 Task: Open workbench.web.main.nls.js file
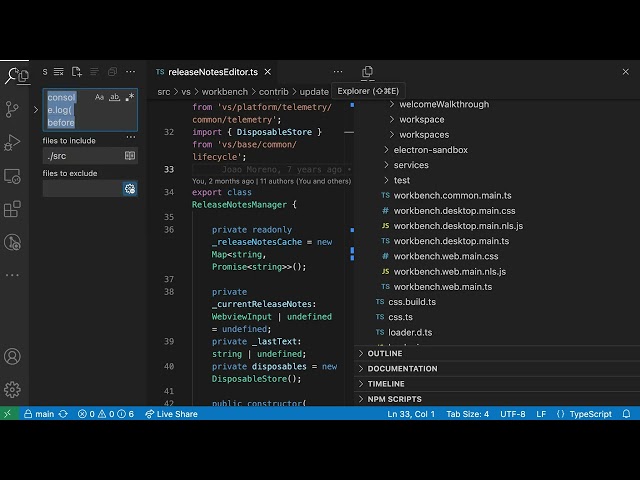tap(449, 271)
